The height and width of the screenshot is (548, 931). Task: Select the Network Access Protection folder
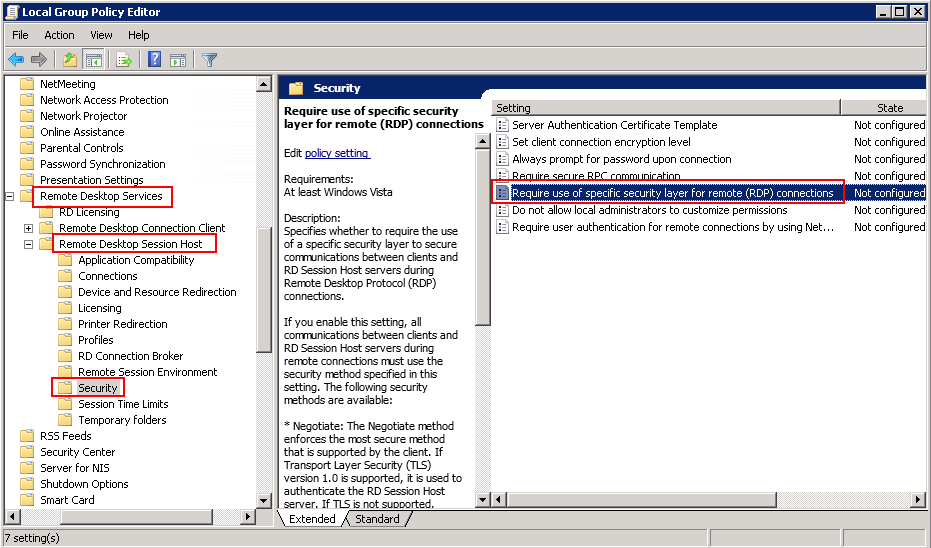click(104, 100)
